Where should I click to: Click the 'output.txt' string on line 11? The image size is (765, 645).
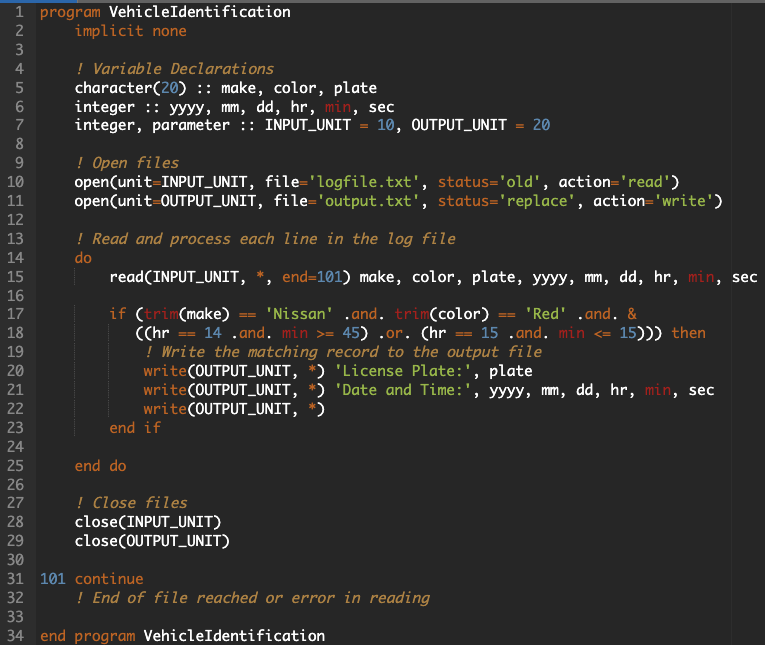[368, 201]
